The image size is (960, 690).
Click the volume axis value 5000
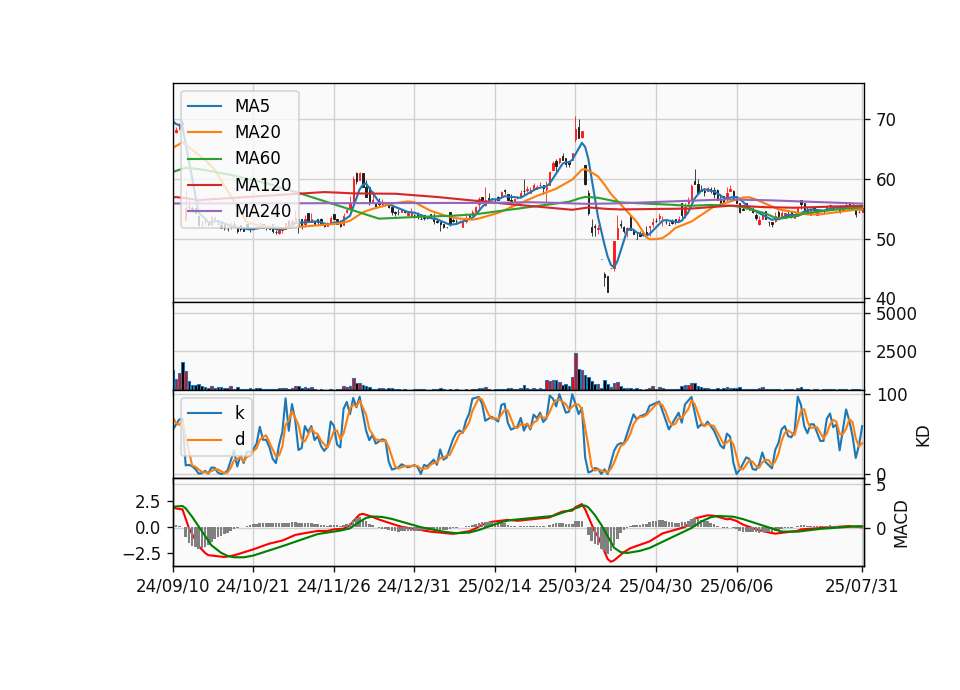point(896,314)
